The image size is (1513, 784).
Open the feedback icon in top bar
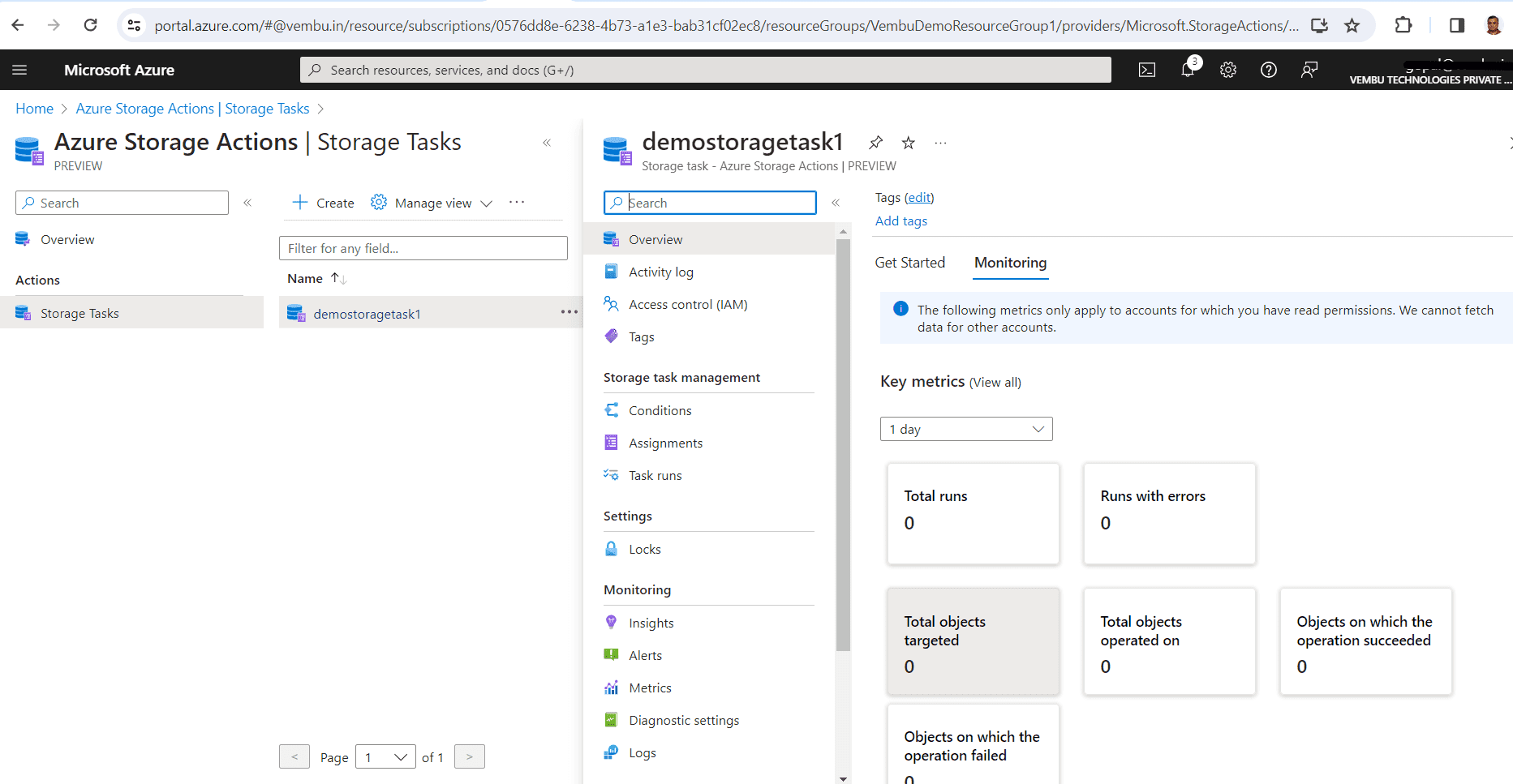(1309, 70)
